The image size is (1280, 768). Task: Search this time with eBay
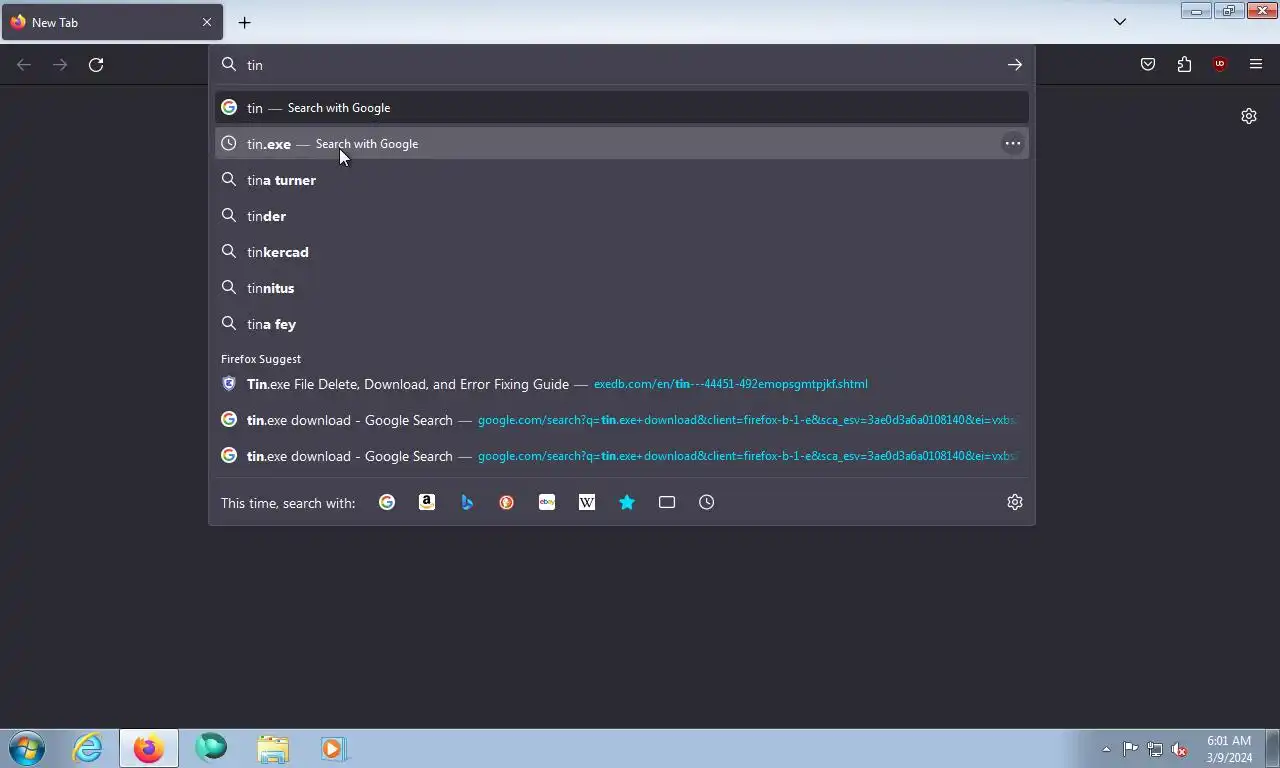[x=547, y=502]
